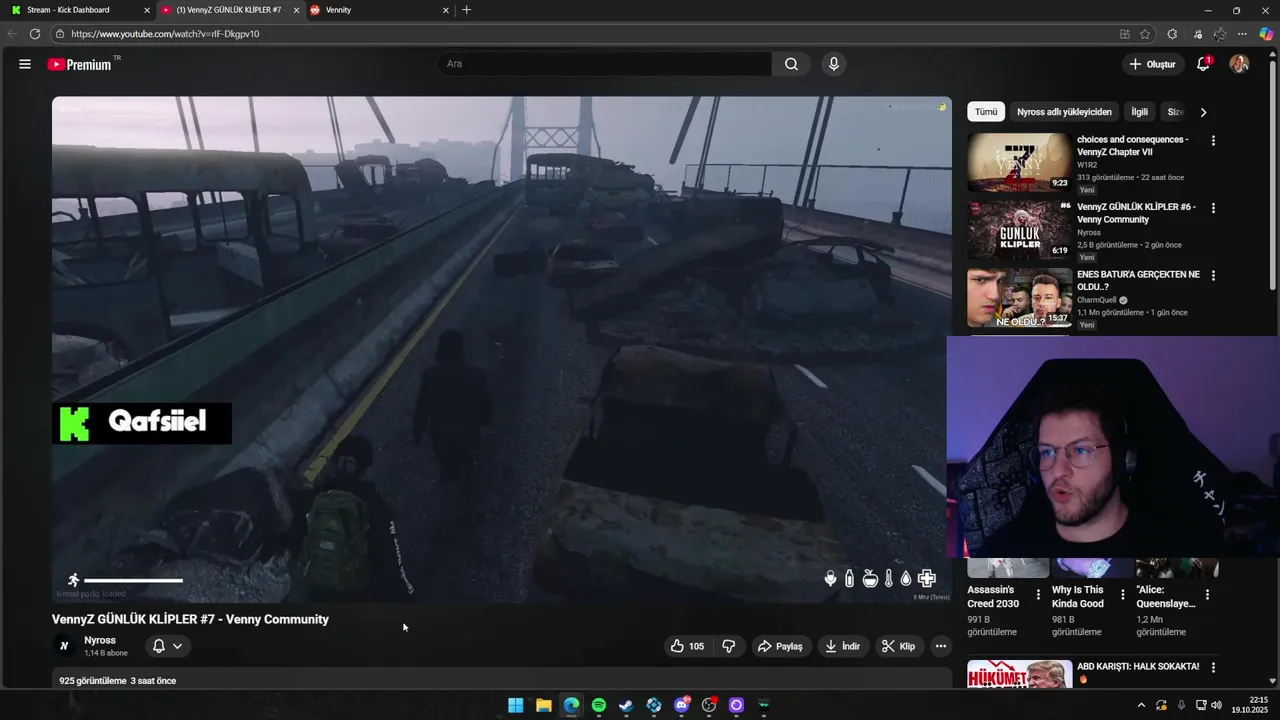Open Edge settings and more menu

point(1243,34)
